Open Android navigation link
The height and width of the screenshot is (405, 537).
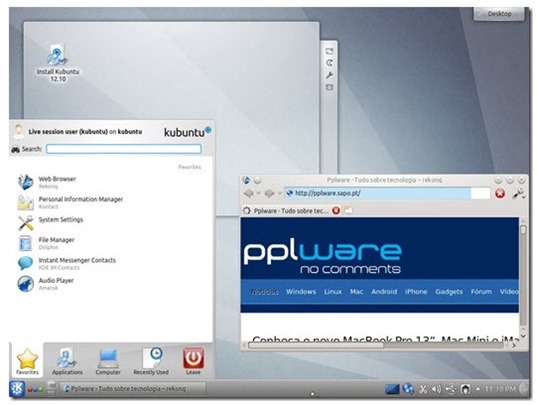point(384,292)
